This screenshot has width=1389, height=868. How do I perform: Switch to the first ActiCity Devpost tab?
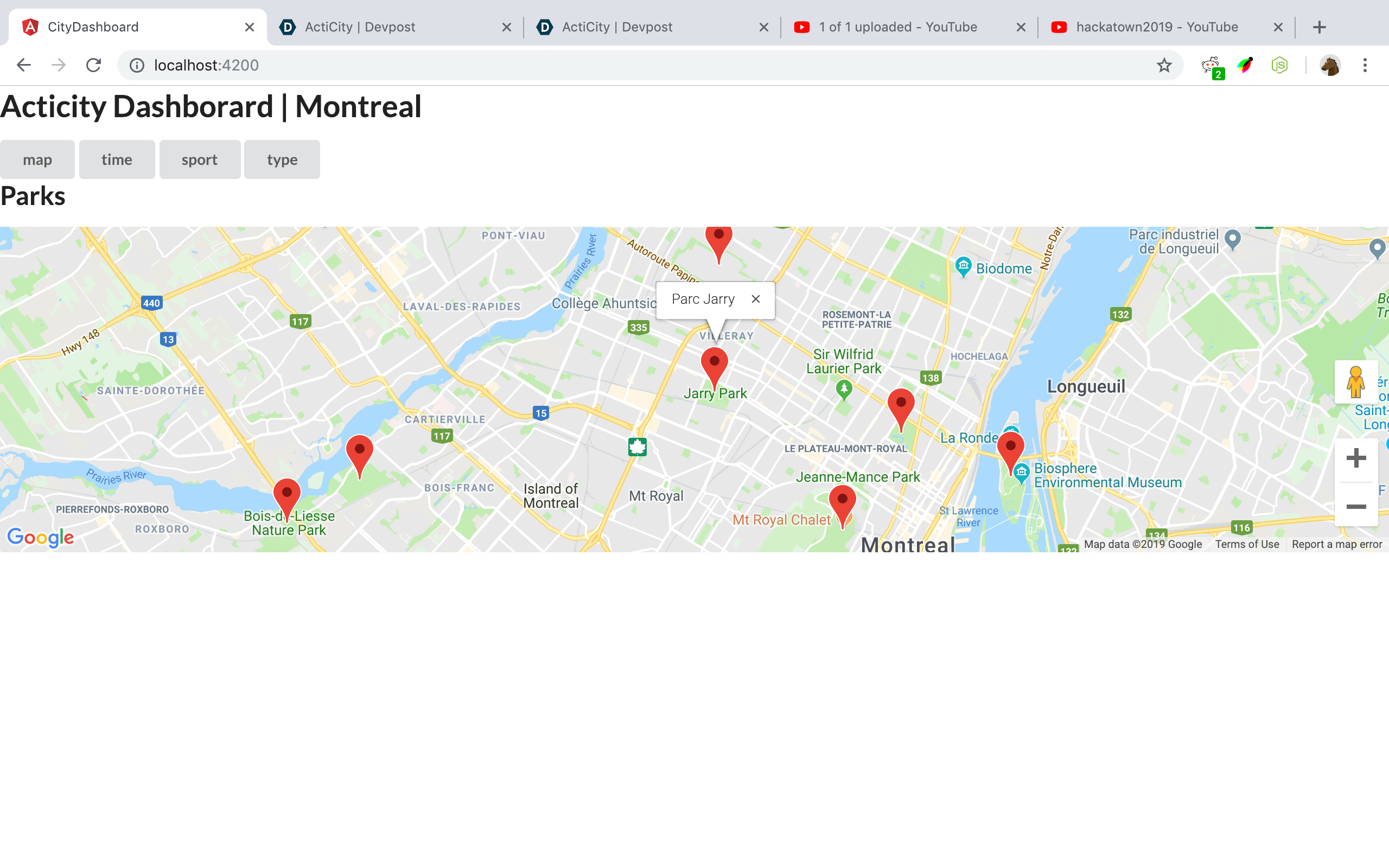(x=360, y=27)
